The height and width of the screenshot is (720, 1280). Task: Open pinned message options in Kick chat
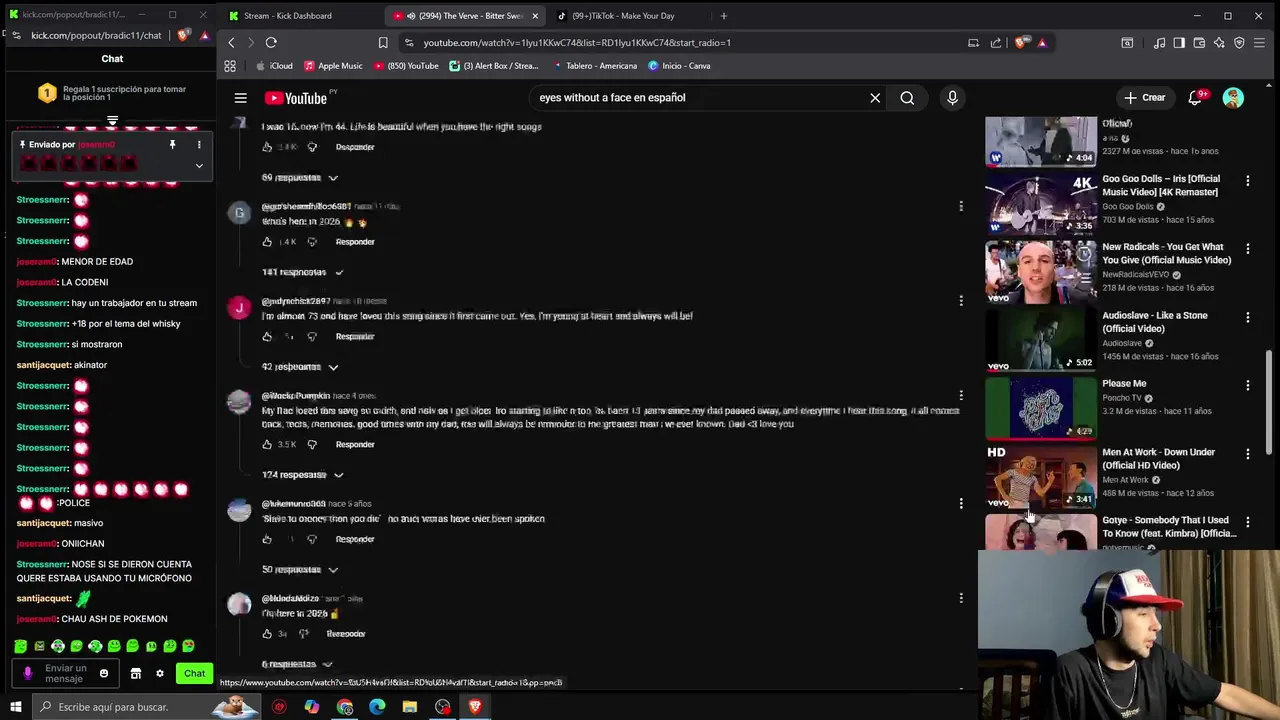coord(199,145)
